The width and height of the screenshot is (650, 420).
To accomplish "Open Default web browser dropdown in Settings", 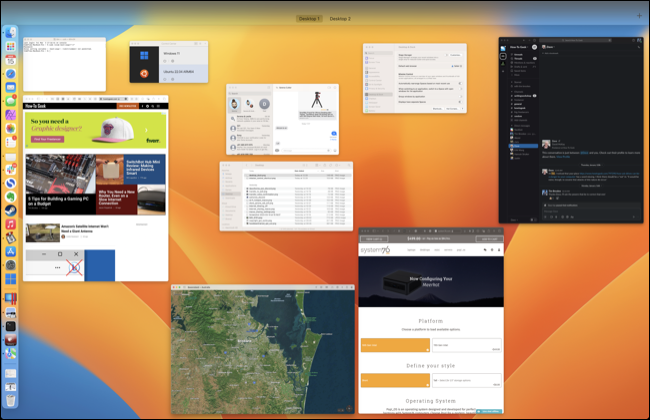I will click(x=456, y=66).
